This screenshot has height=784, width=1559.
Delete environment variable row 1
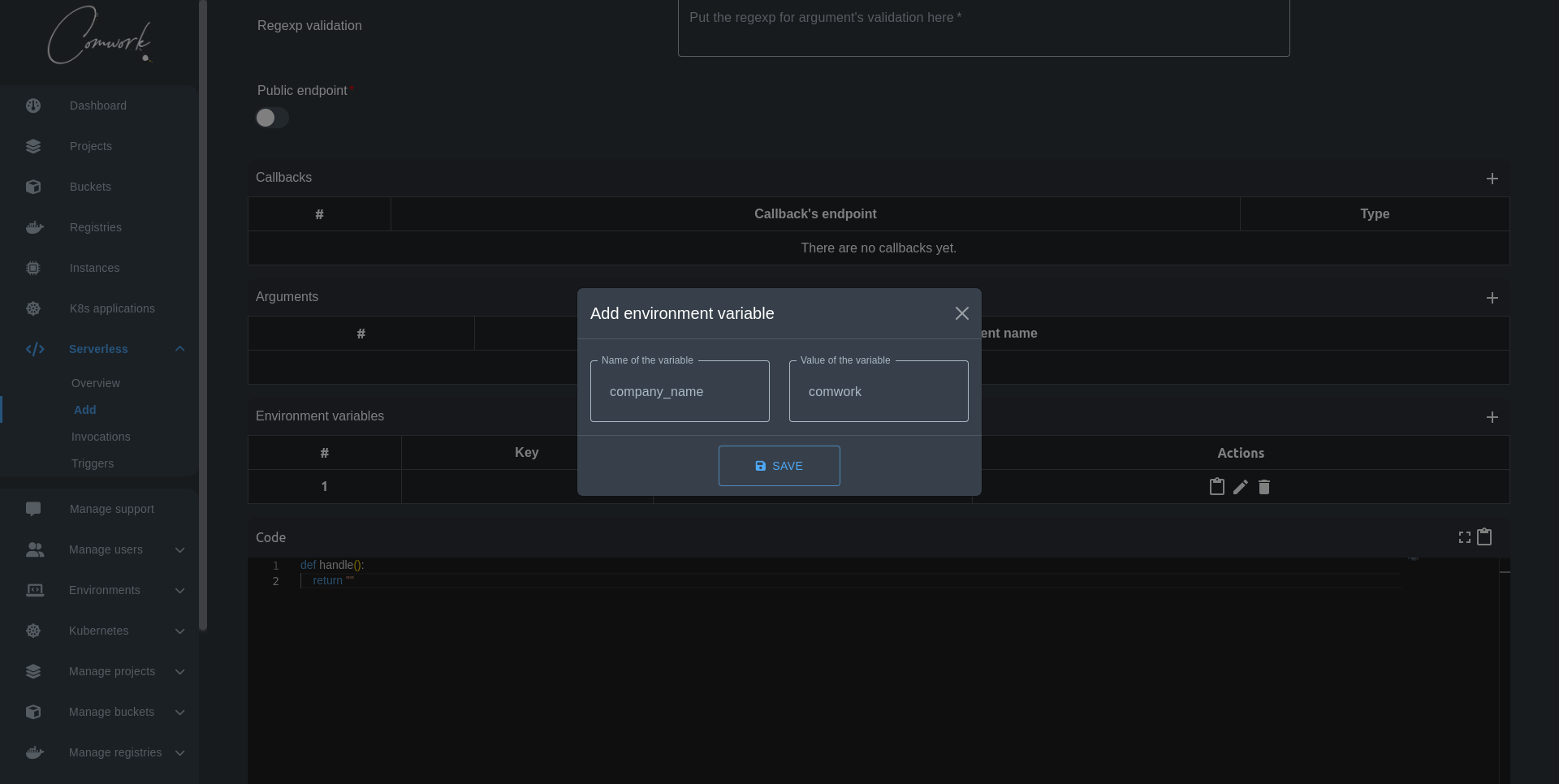[1264, 487]
